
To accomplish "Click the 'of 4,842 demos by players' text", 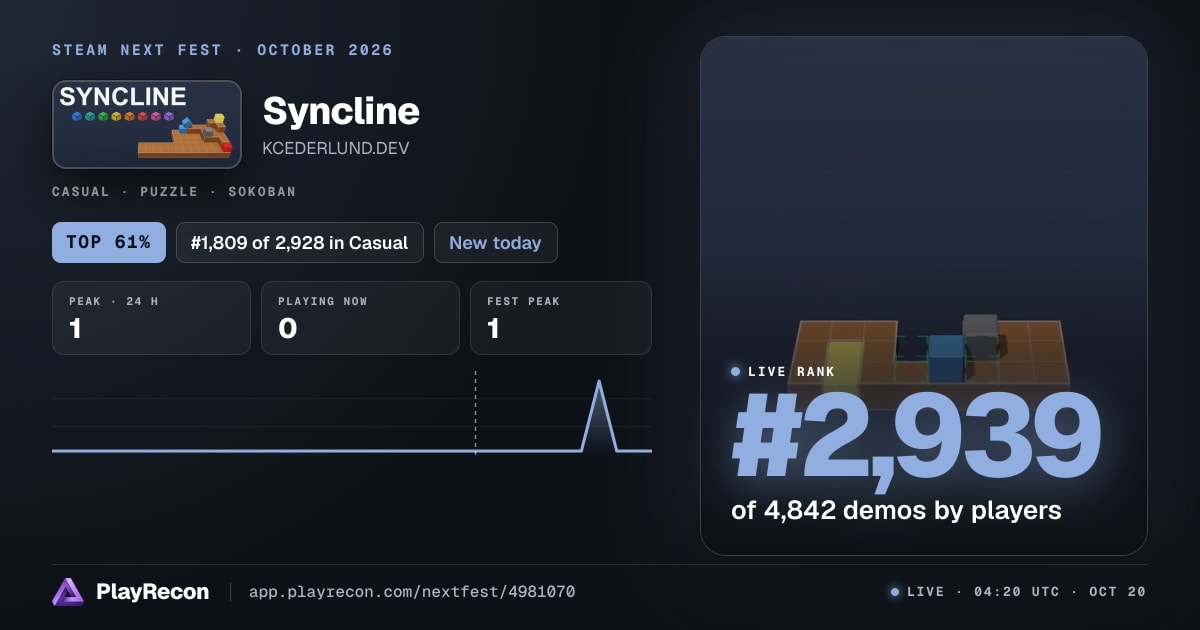I will [896, 510].
